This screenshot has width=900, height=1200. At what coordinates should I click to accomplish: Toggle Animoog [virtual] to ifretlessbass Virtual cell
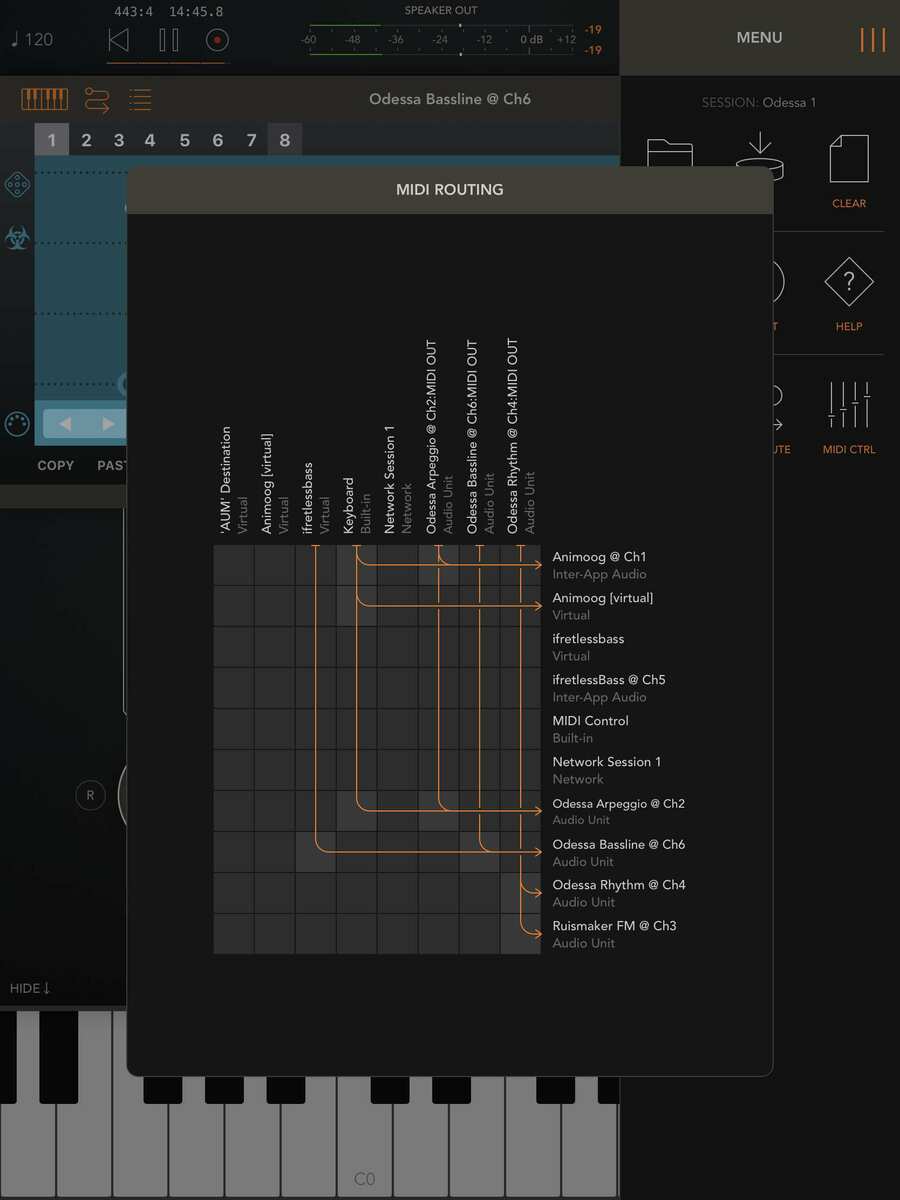(x=274, y=647)
